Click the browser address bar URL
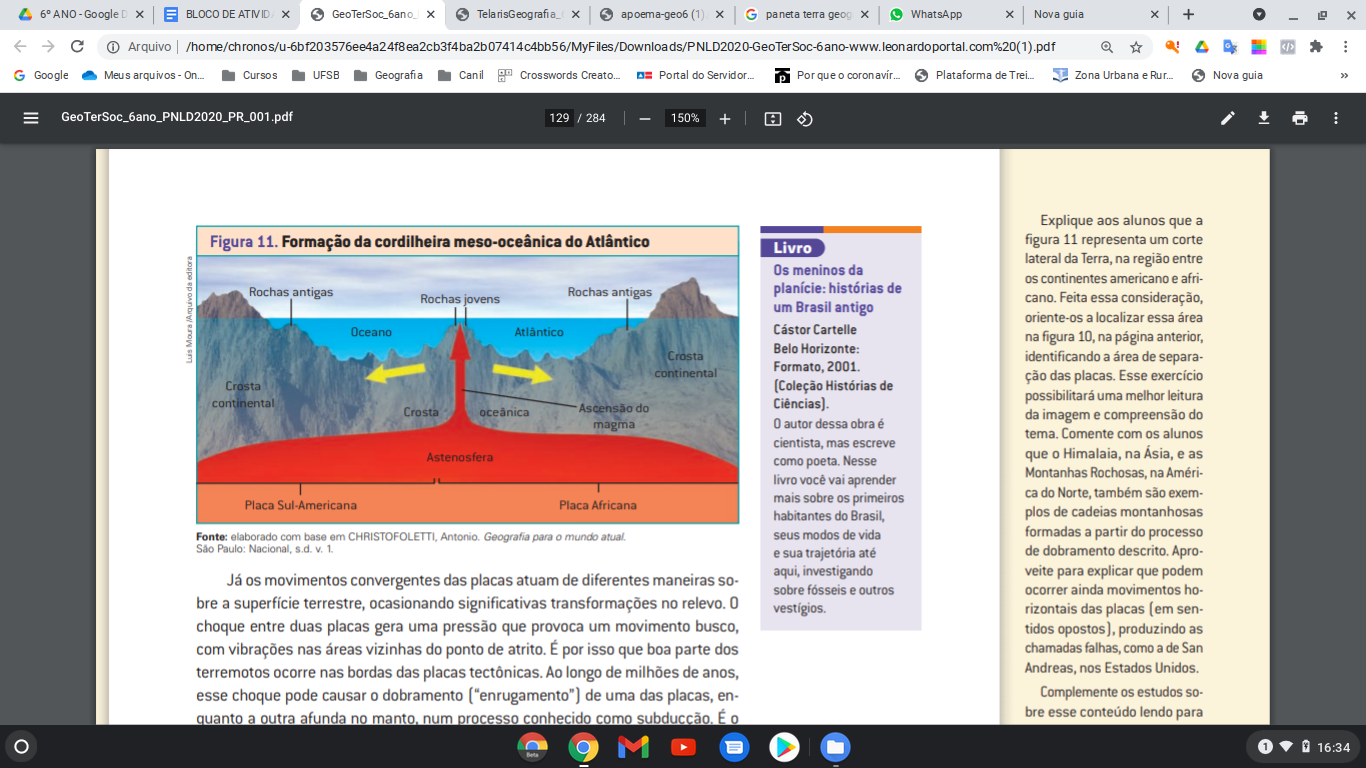 [x=620, y=47]
